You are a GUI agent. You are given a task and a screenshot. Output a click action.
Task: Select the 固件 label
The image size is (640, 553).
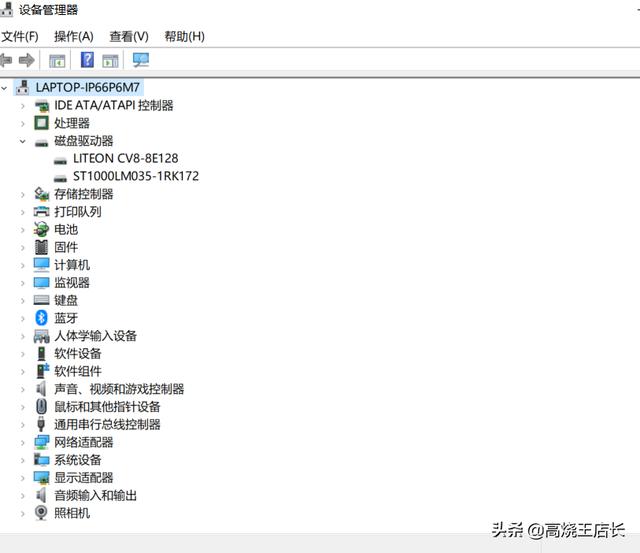pyautogui.click(x=66, y=247)
